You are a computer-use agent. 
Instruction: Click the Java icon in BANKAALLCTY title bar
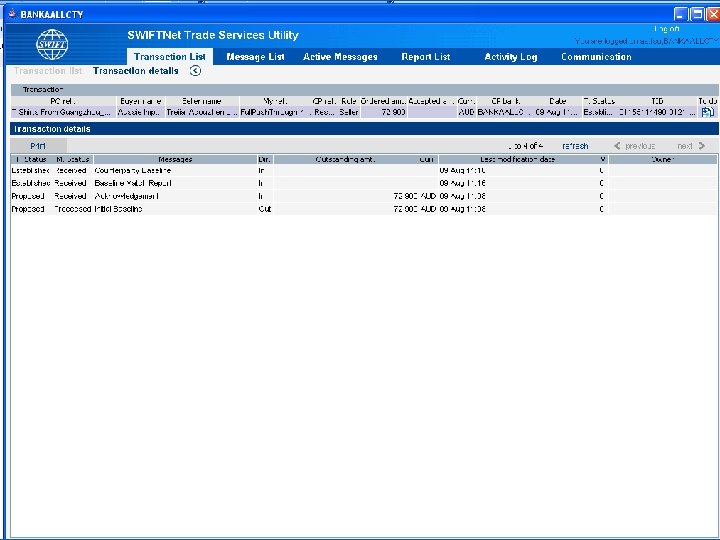click(12, 14)
